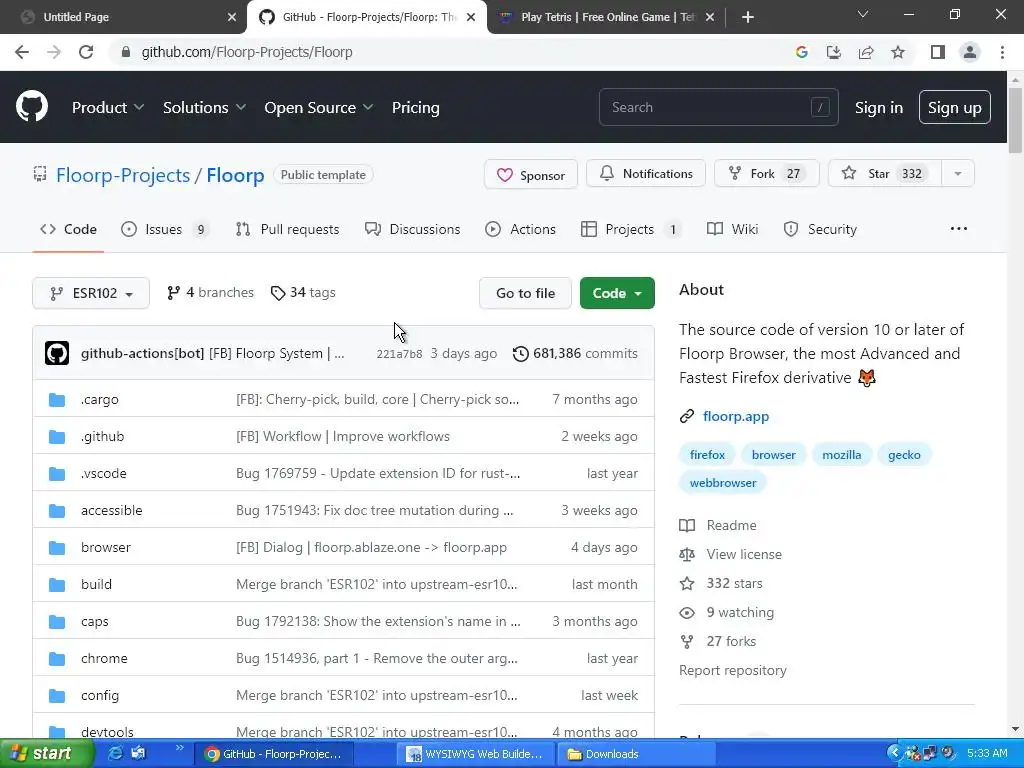Open the Projects tab
The image size is (1024, 768).
(x=631, y=229)
